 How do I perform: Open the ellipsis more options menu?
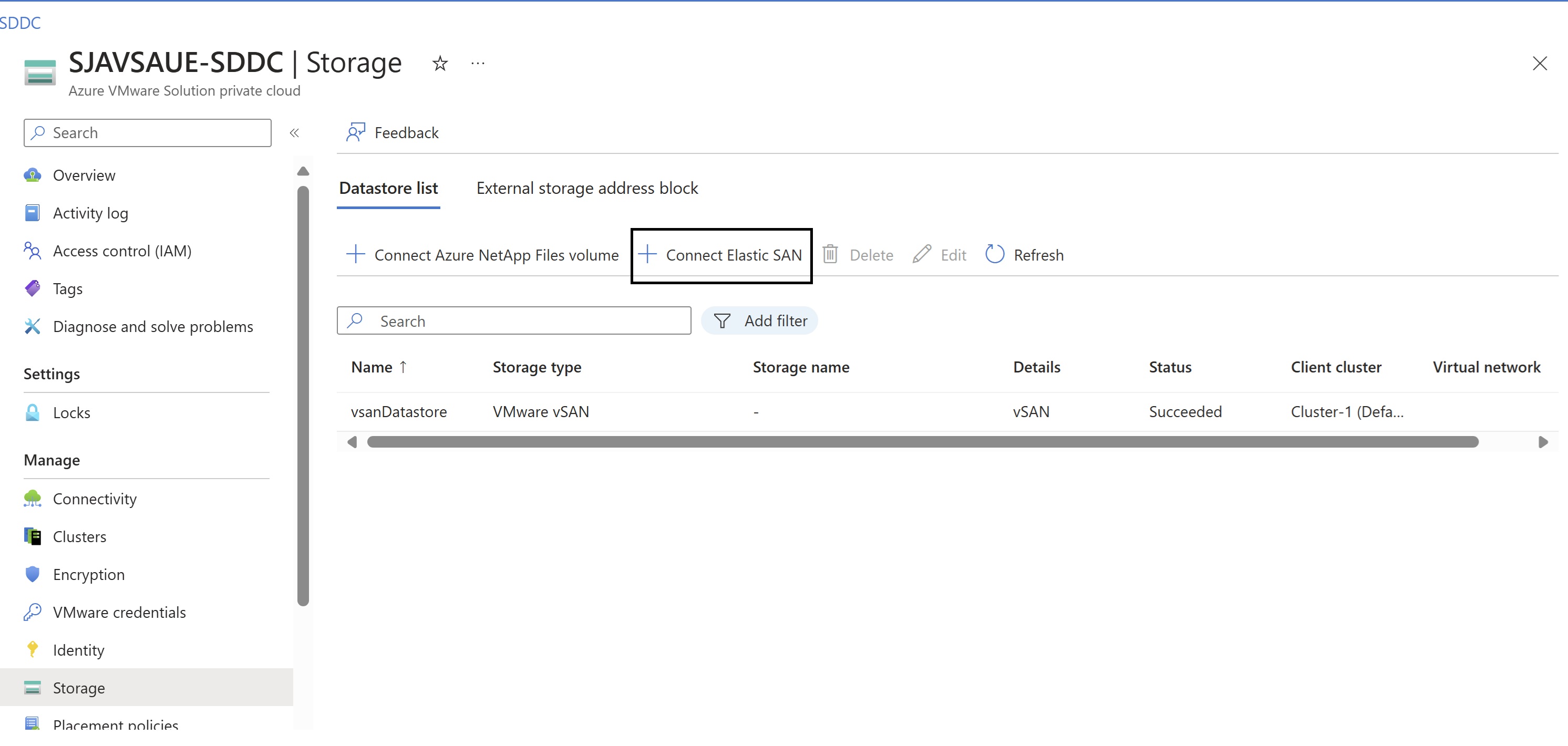click(x=478, y=63)
